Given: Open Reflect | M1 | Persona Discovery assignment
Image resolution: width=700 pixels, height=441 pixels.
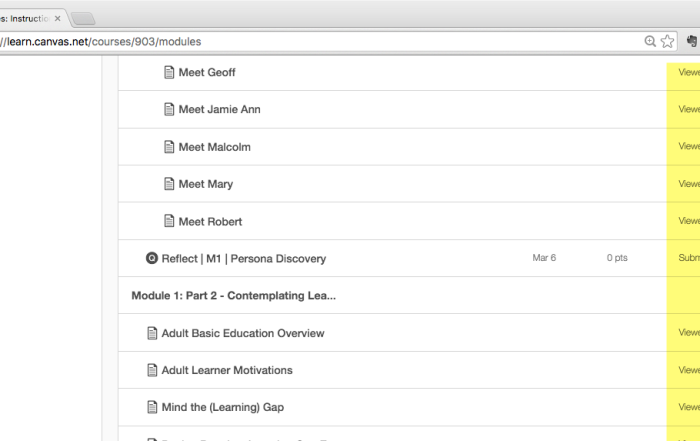Looking at the screenshot, I should point(243,258).
